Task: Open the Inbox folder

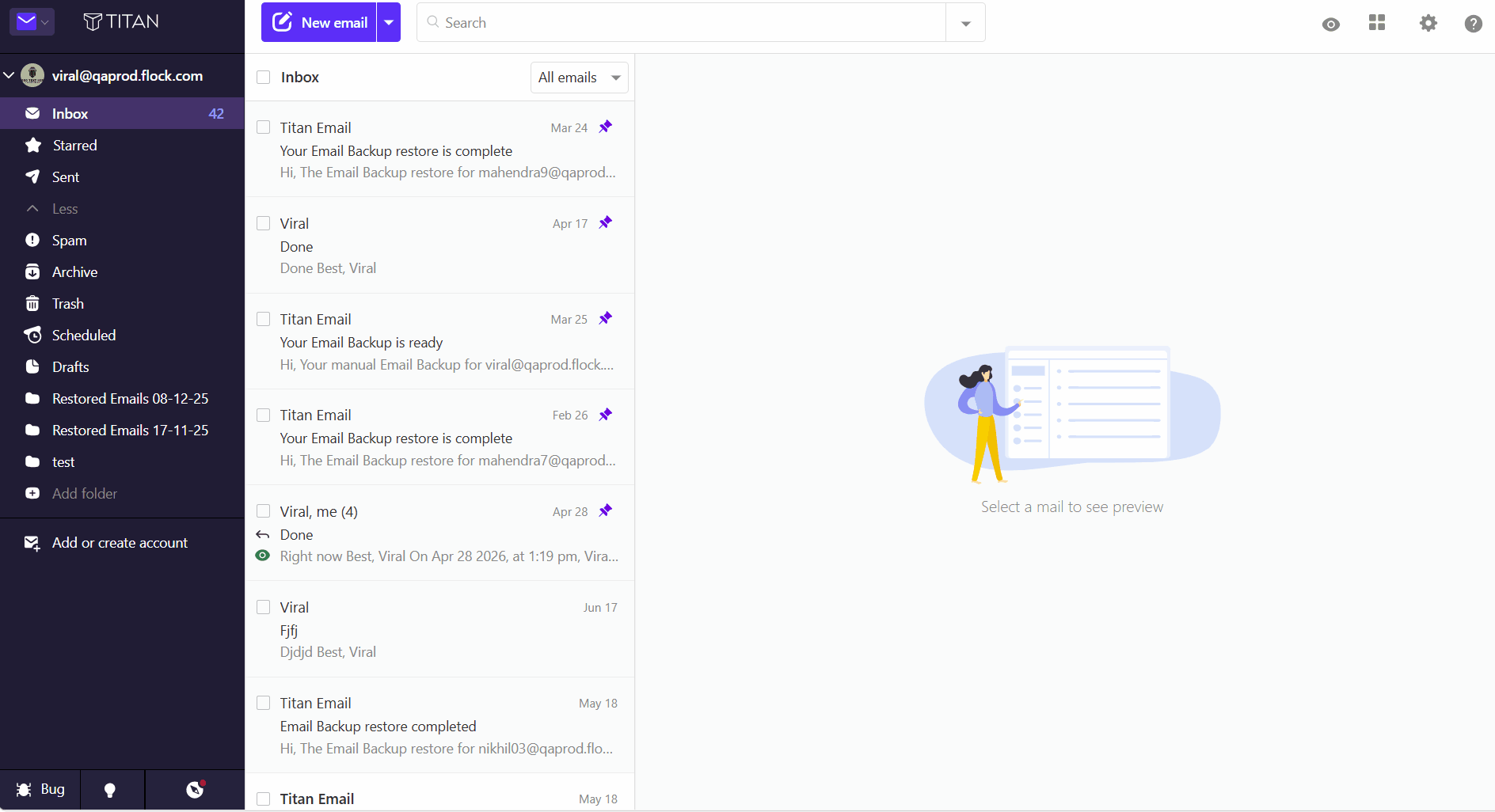Action: pyautogui.click(x=123, y=113)
